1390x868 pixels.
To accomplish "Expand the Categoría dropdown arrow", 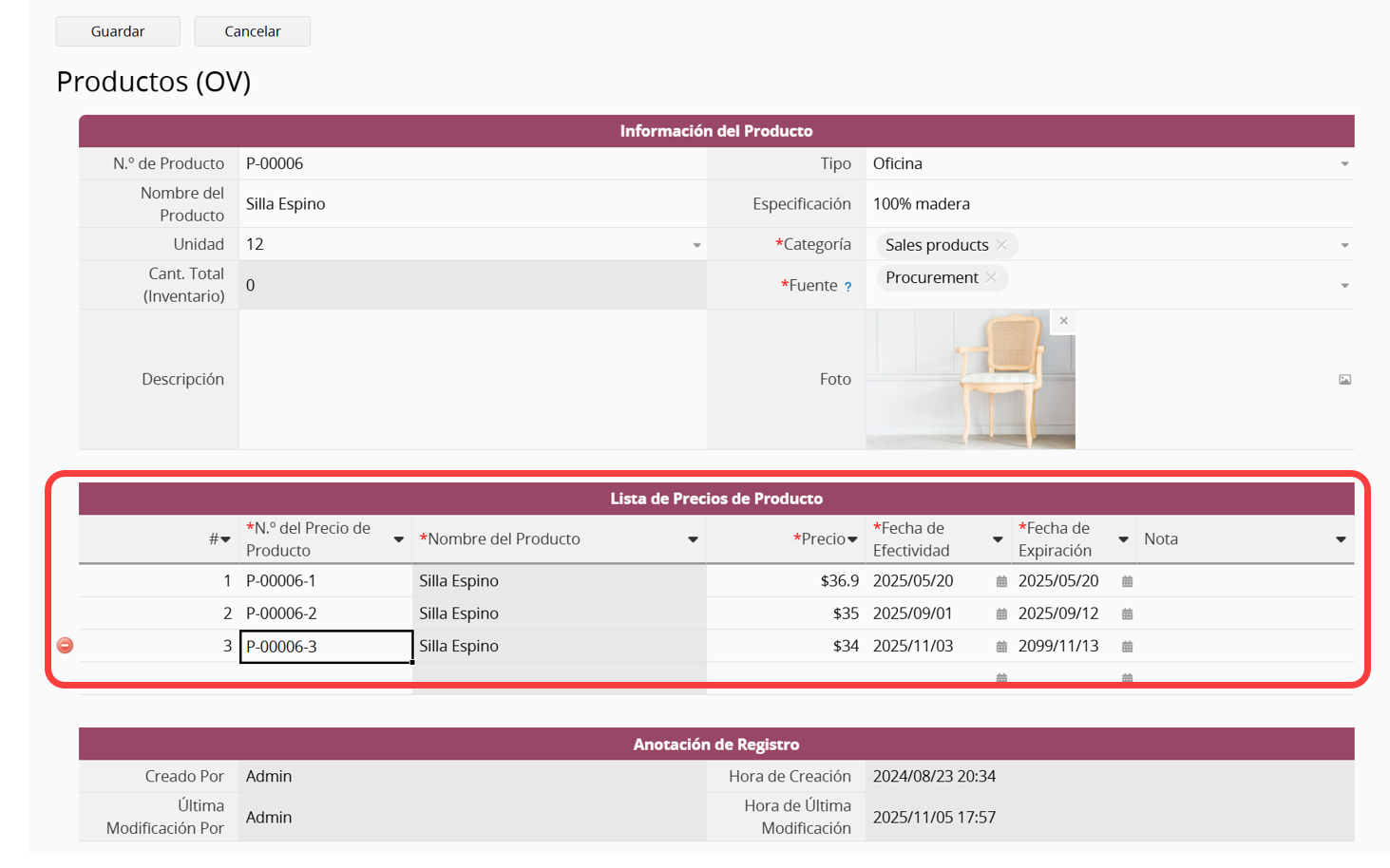I will coord(1344,245).
